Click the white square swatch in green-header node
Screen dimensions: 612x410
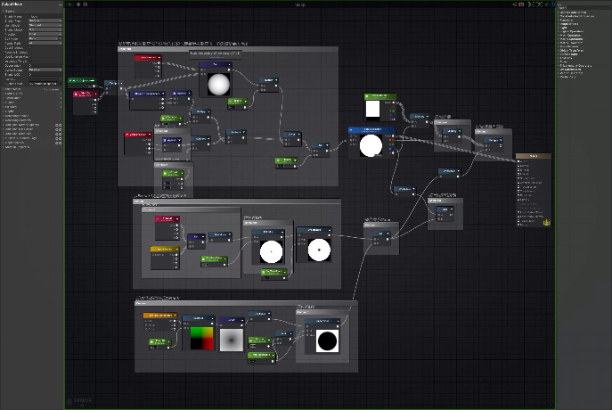372,109
